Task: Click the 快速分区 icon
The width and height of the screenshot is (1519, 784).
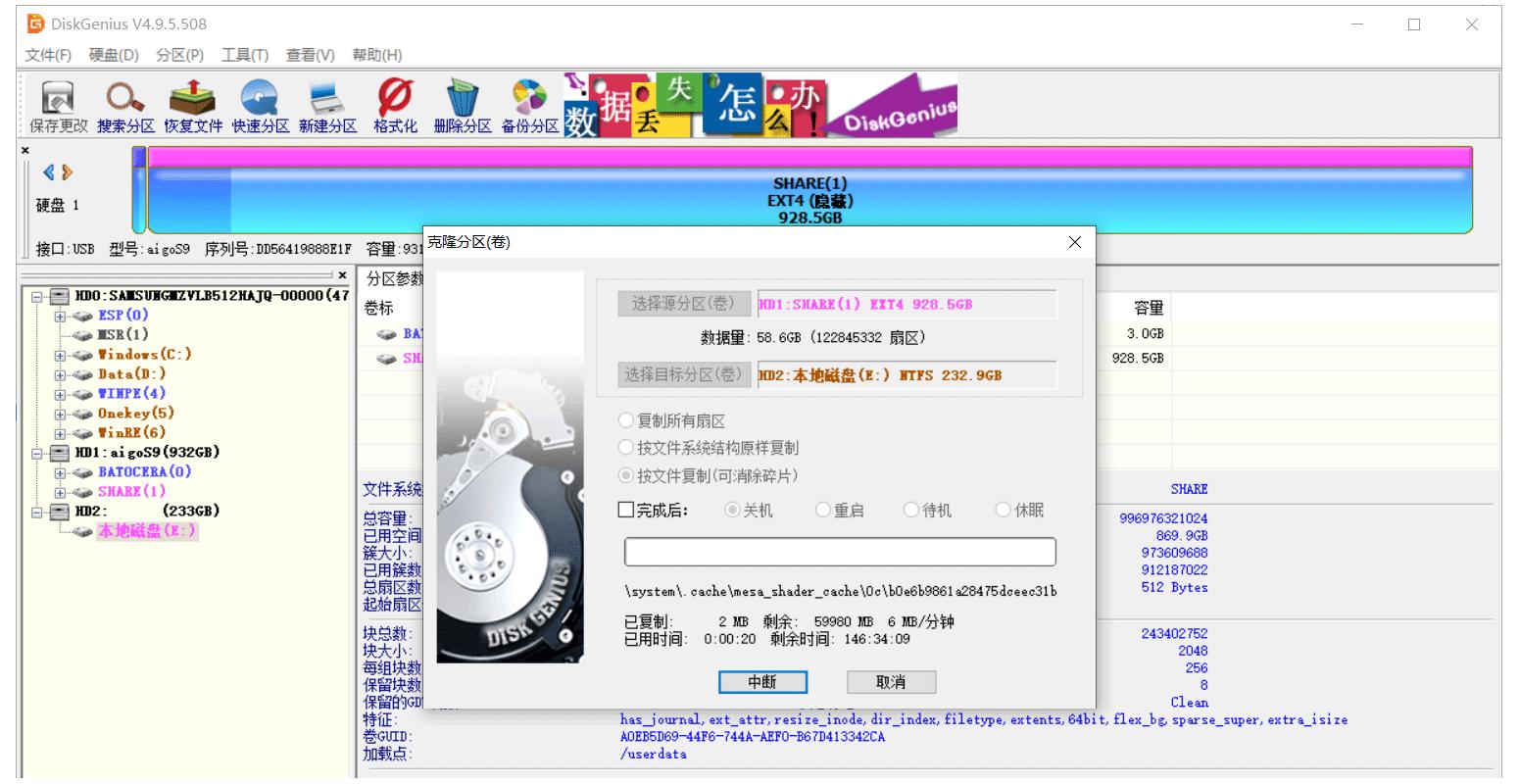Action: [x=258, y=105]
